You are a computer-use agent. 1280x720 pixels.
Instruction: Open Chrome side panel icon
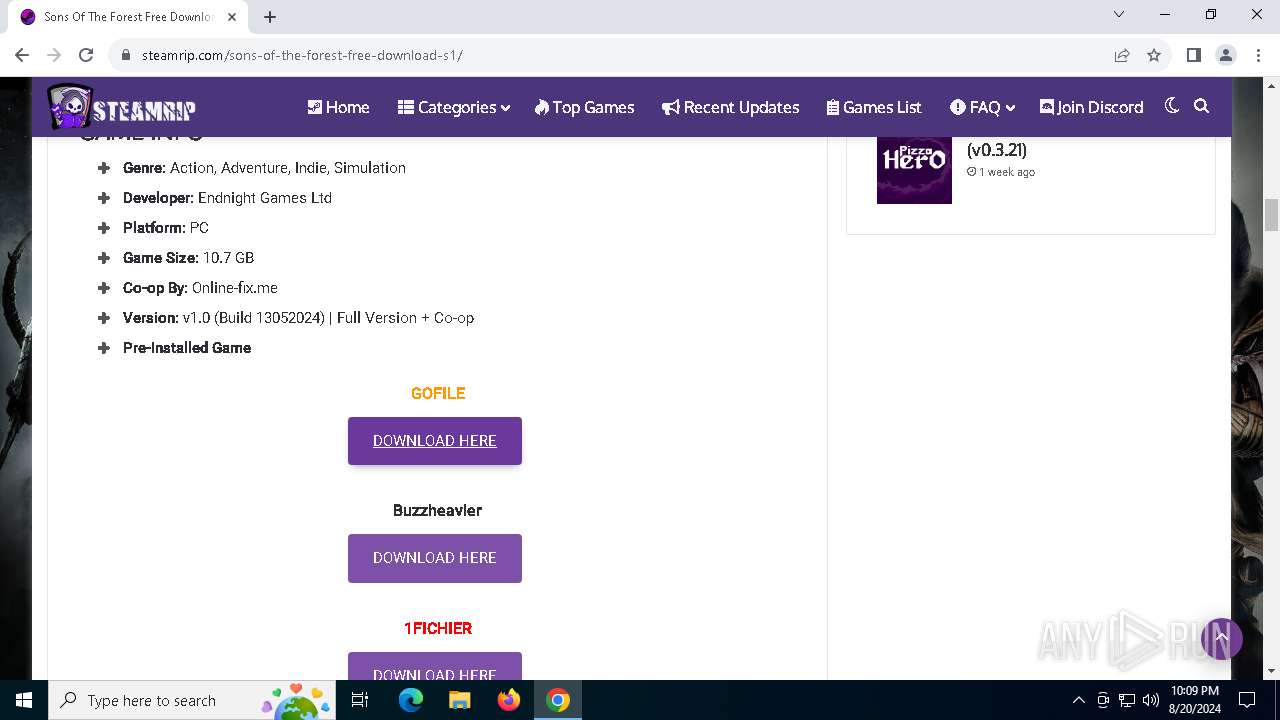coord(1193,55)
